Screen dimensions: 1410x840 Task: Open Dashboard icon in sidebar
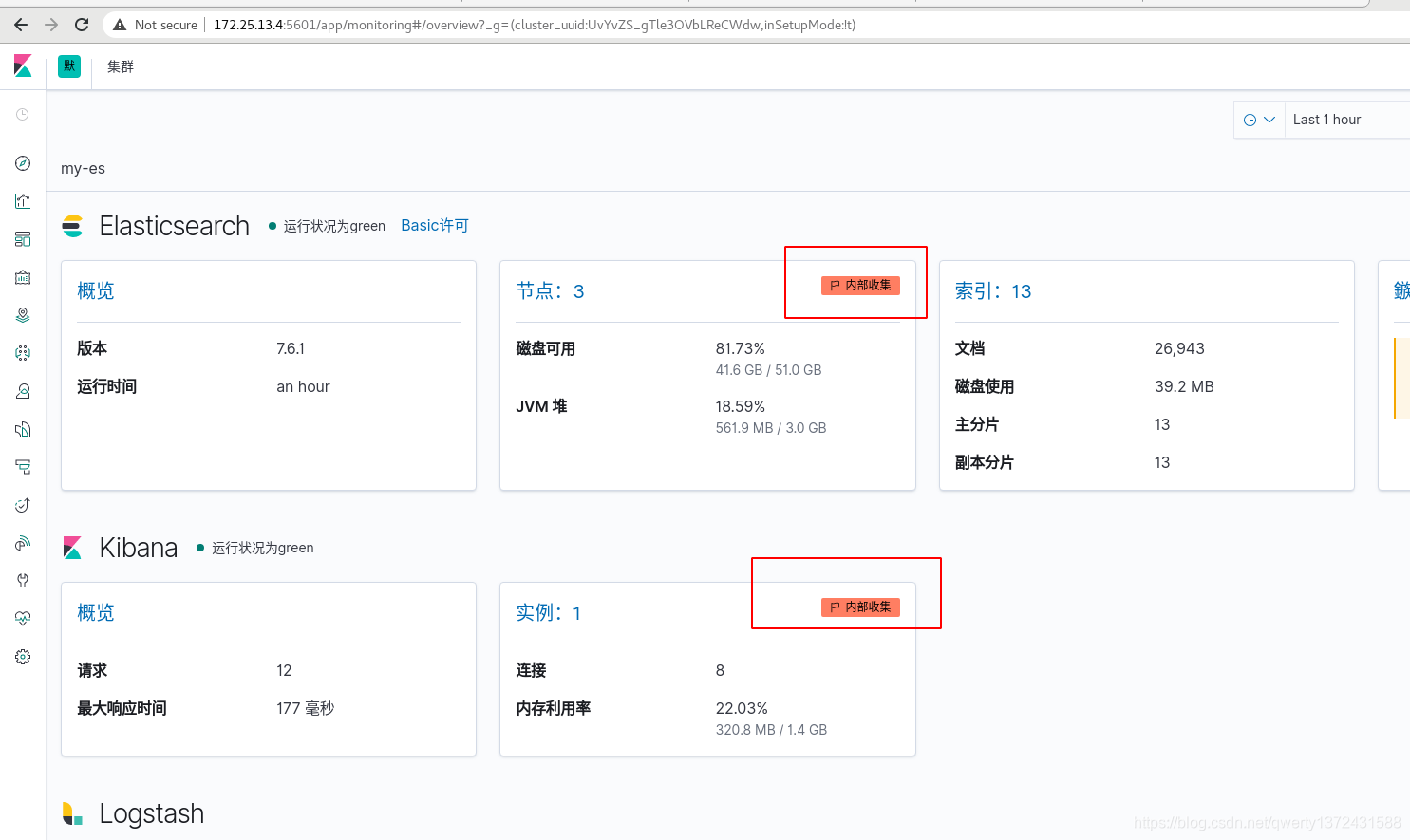[x=23, y=239]
